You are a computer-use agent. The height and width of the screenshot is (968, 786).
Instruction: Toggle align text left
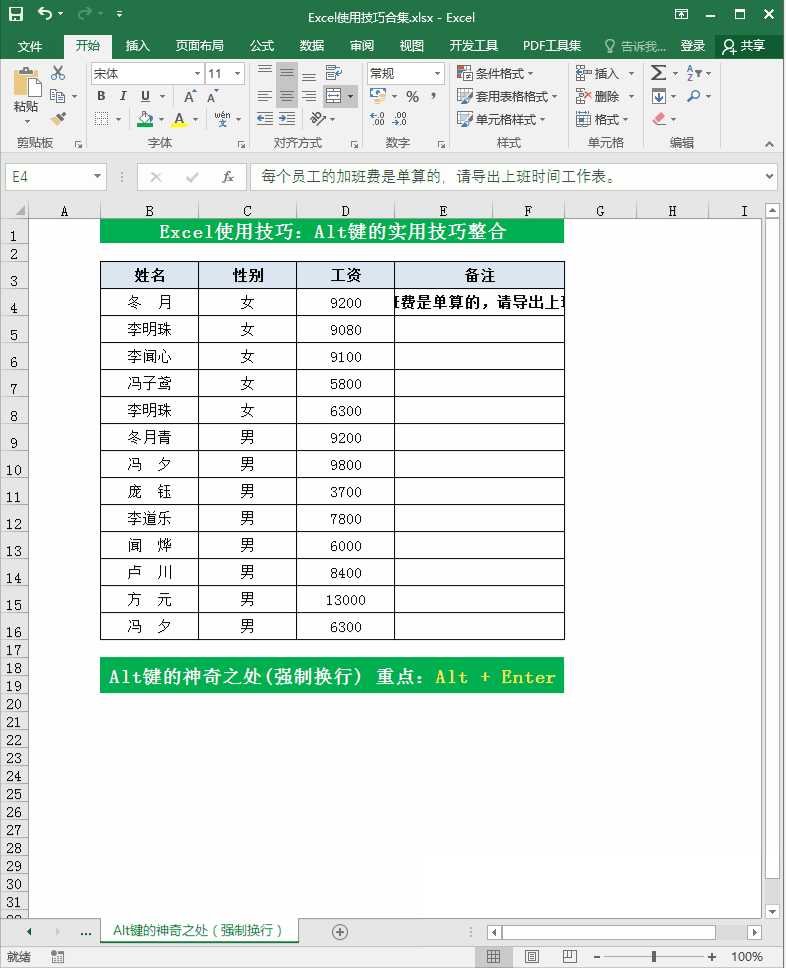click(x=265, y=96)
